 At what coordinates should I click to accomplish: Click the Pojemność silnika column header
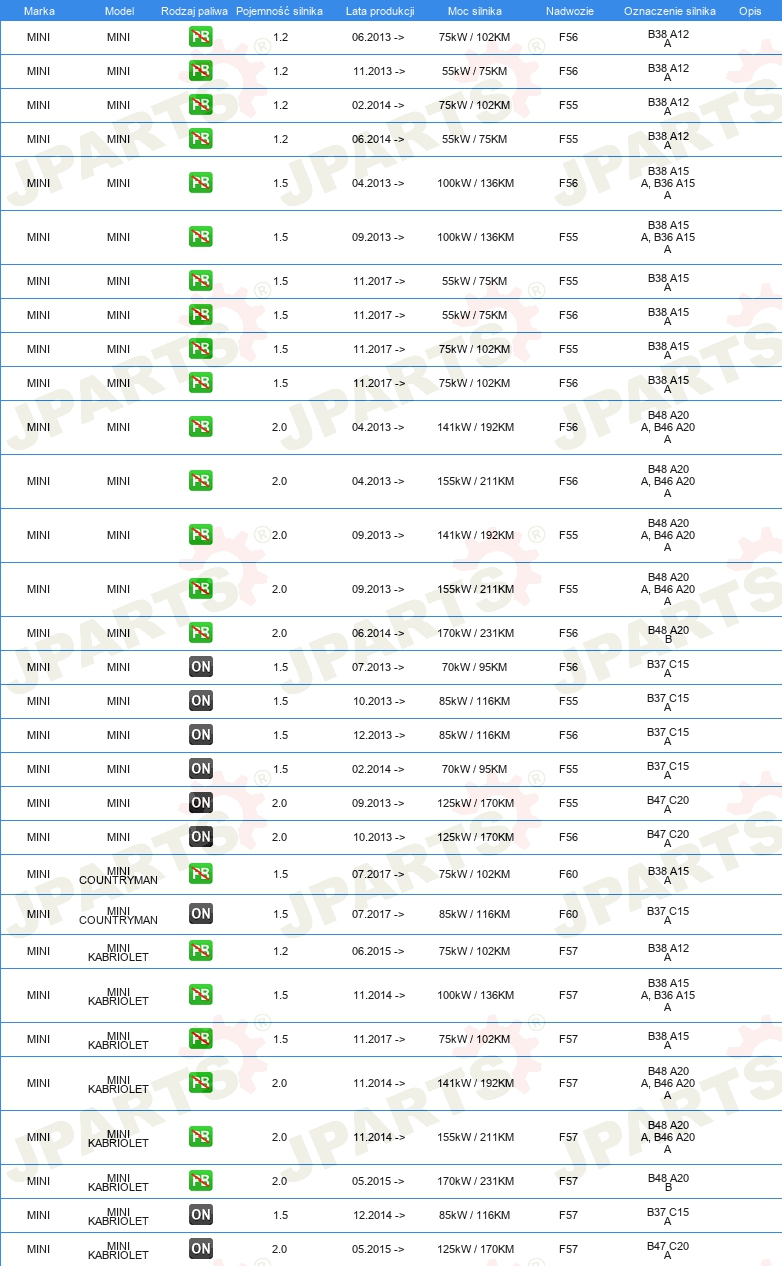(x=280, y=10)
